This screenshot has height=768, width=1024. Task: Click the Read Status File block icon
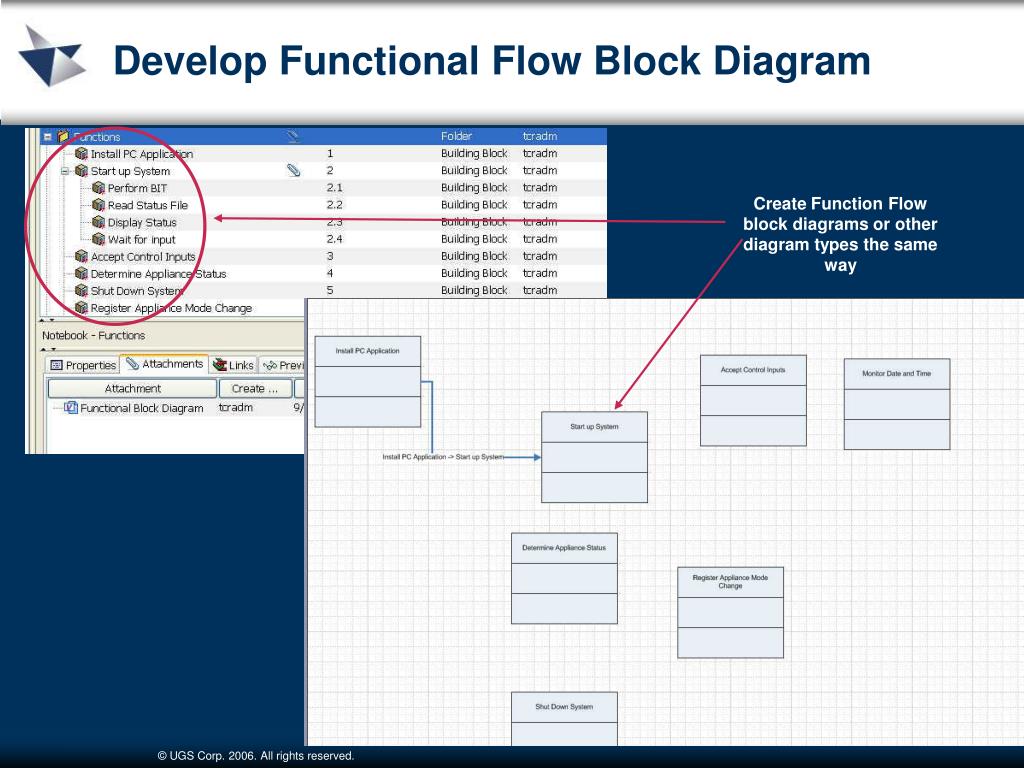98,204
